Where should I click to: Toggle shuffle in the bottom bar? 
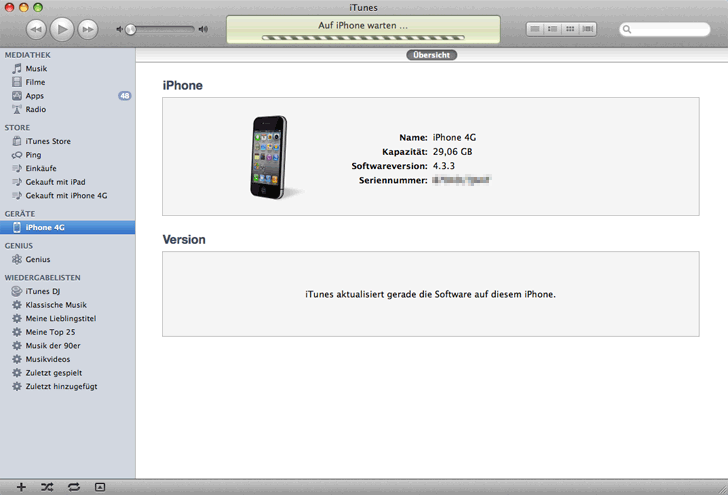47,487
